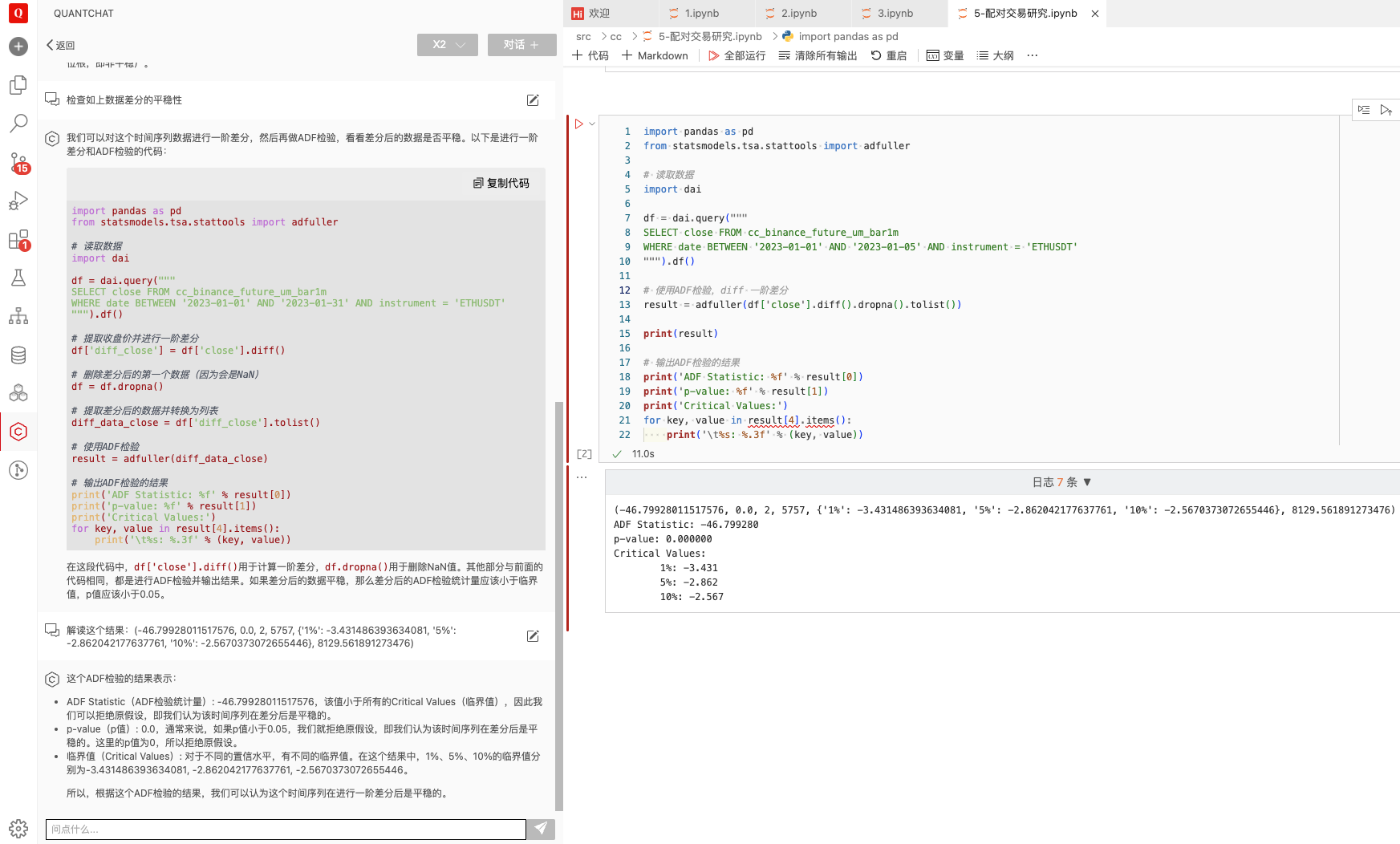Expand the cell run options chevron
The width and height of the screenshot is (1400, 844).
(x=592, y=124)
